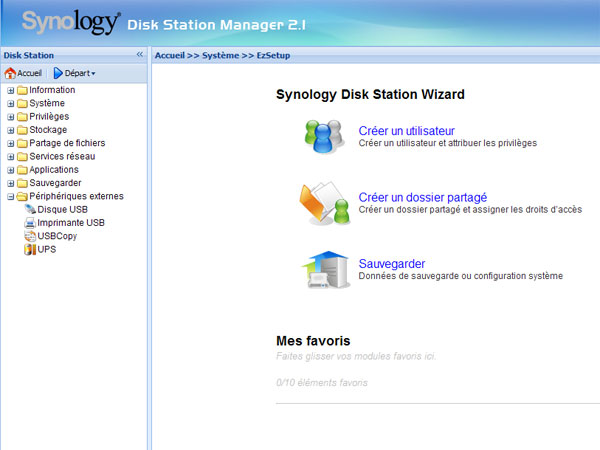Expand the Système tree node
600x450 pixels.
[11, 104]
